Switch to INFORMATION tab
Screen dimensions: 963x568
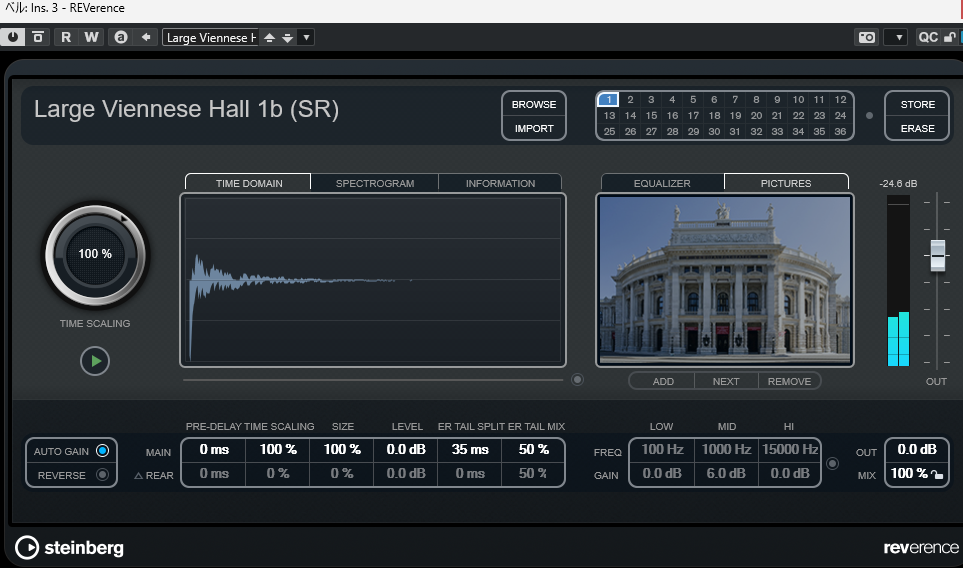point(500,183)
